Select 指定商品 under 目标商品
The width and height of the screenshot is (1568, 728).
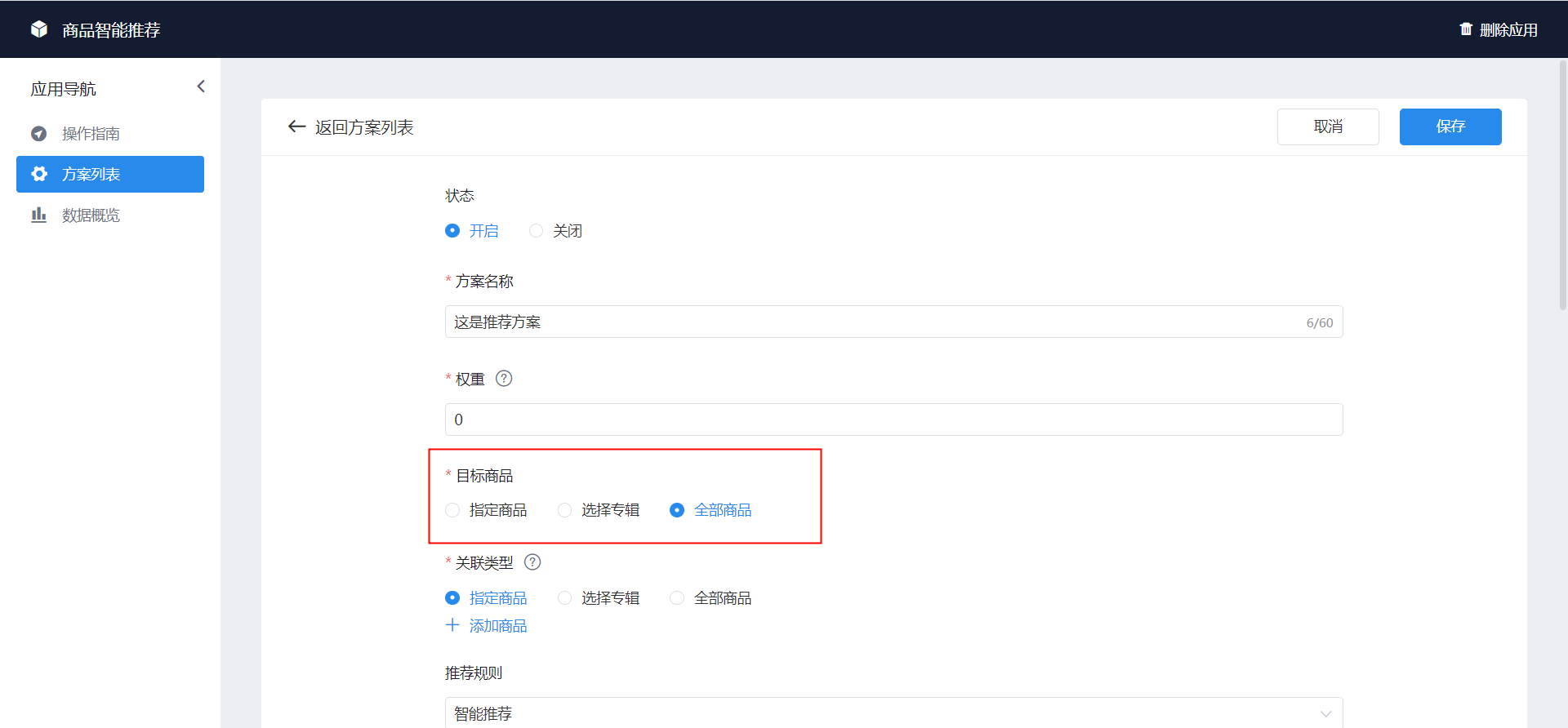(452, 510)
